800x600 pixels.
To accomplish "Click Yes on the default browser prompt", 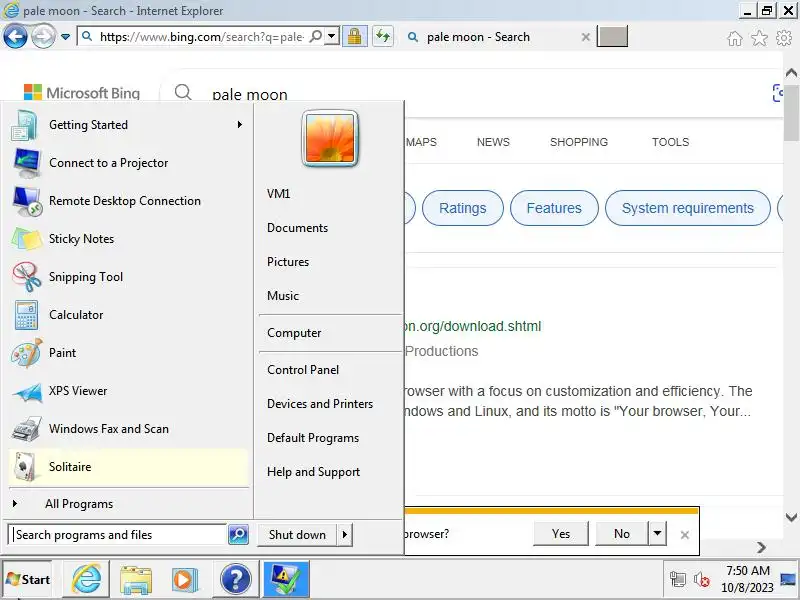I will click(x=561, y=534).
